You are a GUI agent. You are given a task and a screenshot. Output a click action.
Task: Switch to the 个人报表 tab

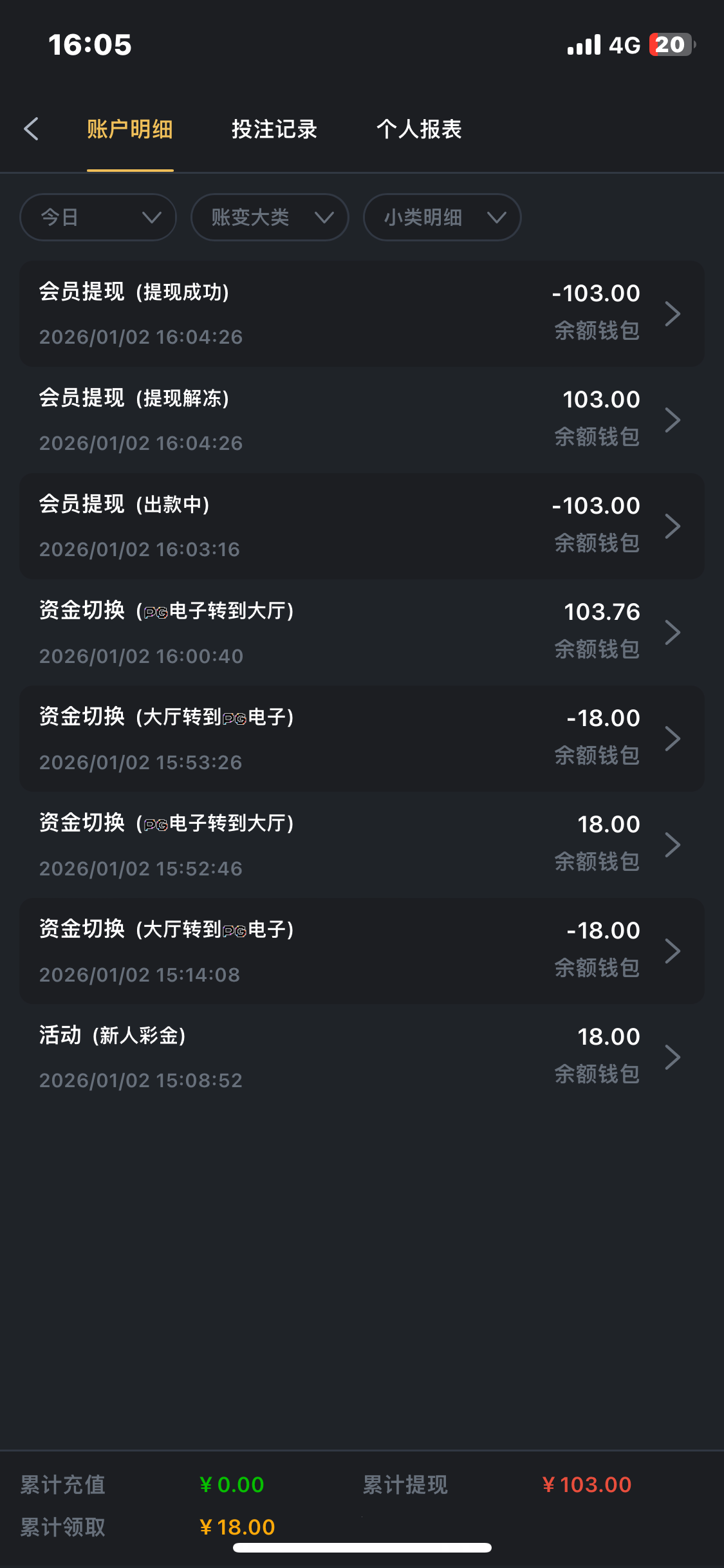click(419, 129)
